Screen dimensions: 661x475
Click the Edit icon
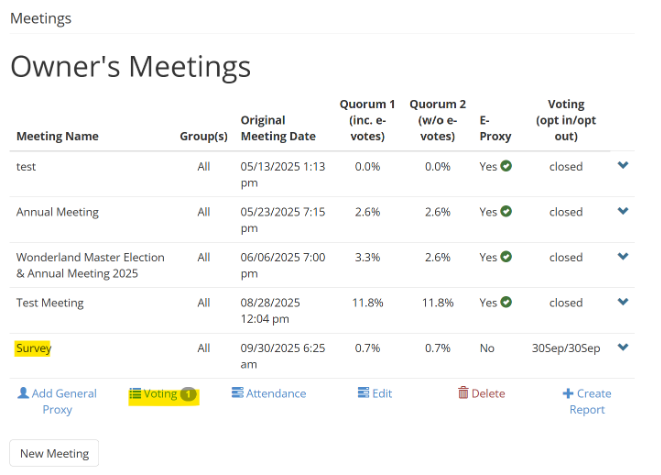point(364,393)
